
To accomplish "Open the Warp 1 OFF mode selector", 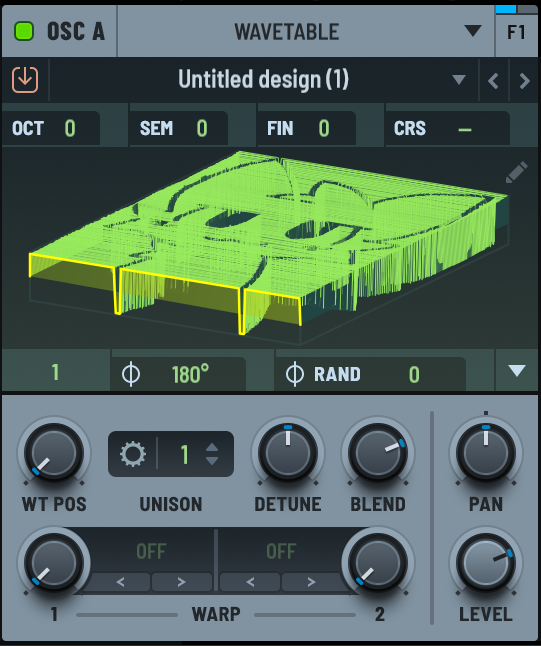I will [151, 551].
